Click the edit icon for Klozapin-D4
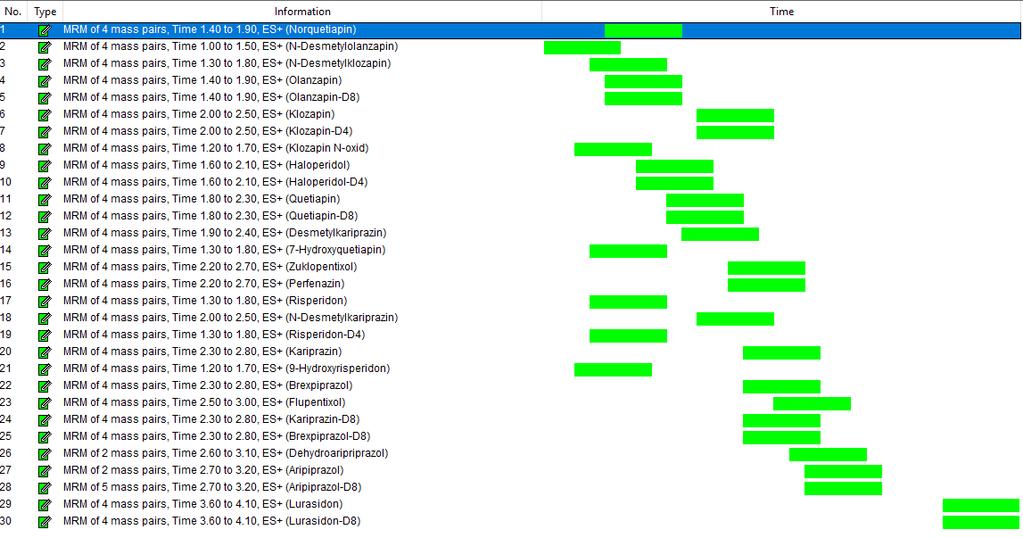The width and height of the screenshot is (1023, 538). coord(44,132)
